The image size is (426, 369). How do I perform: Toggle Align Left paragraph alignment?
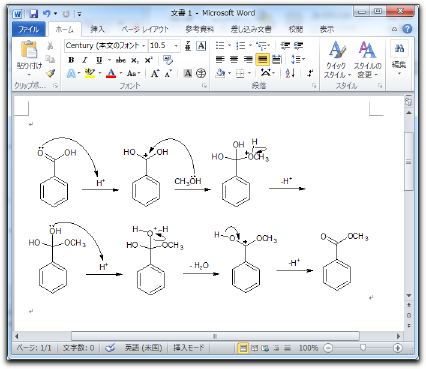coord(220,60)
